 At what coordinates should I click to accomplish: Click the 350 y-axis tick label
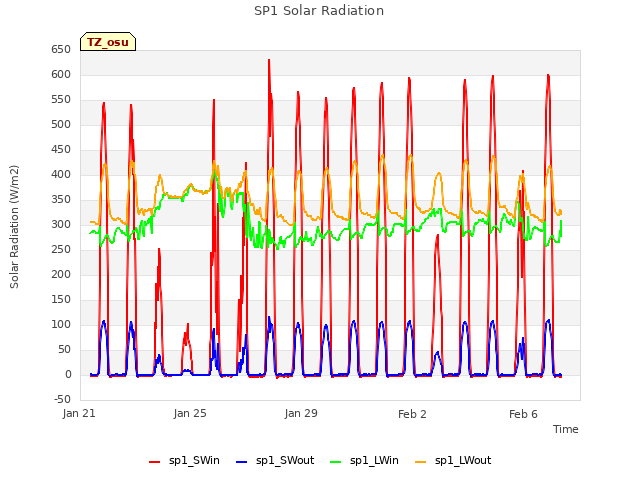tap(61, 199)
